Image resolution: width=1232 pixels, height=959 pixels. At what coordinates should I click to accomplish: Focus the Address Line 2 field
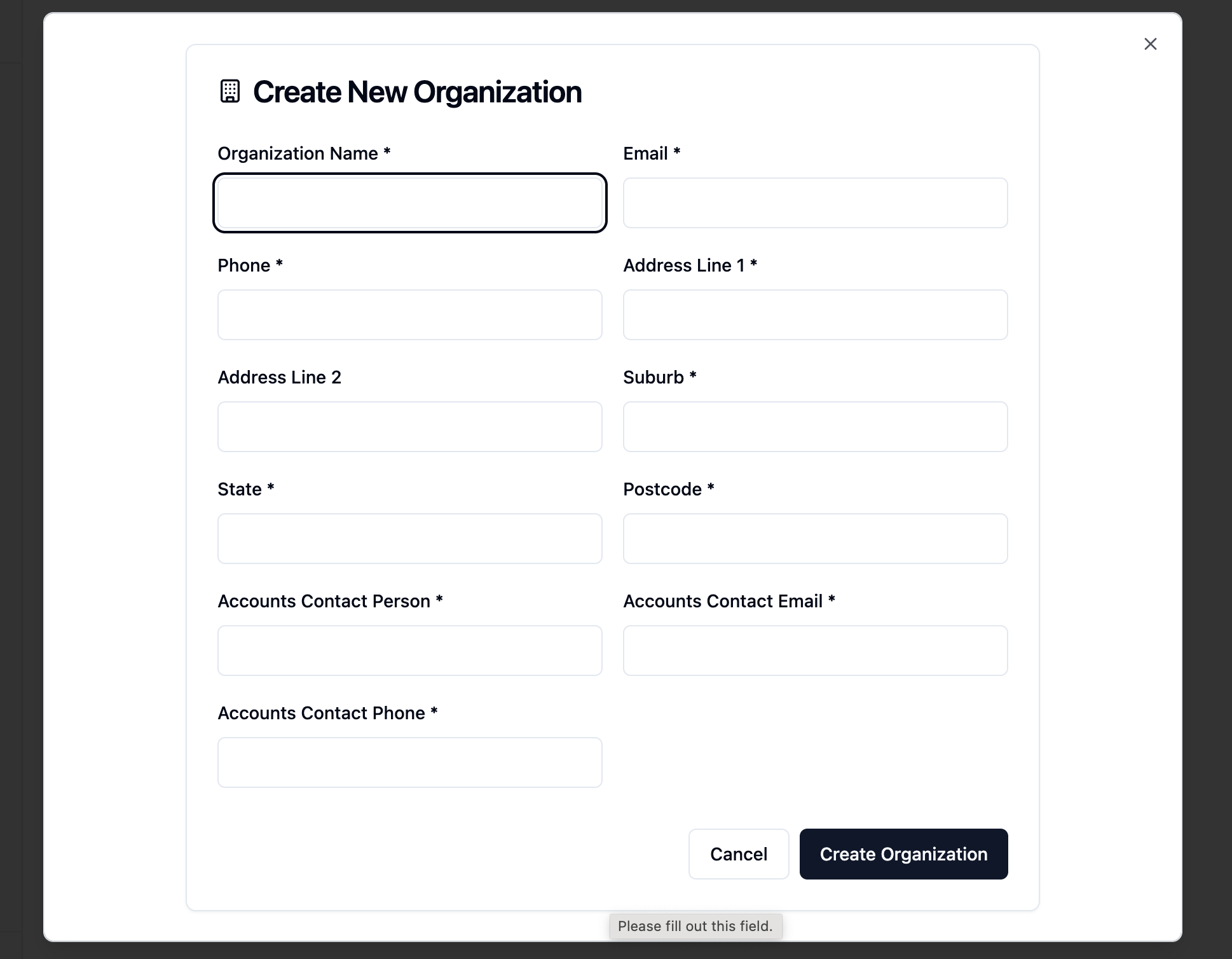click(409, 427)
